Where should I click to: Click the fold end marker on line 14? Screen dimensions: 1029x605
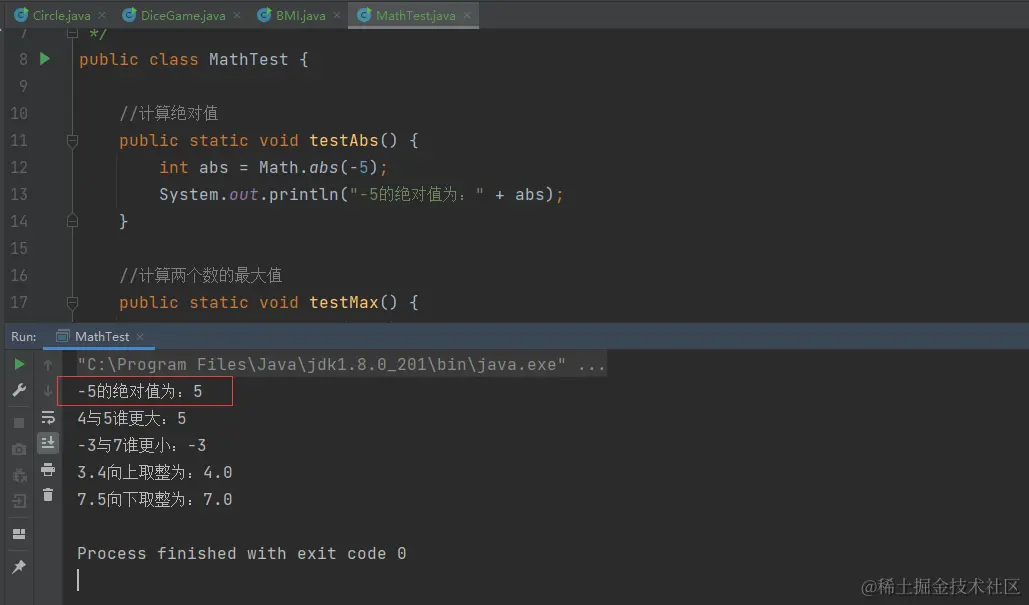[72, 221]
